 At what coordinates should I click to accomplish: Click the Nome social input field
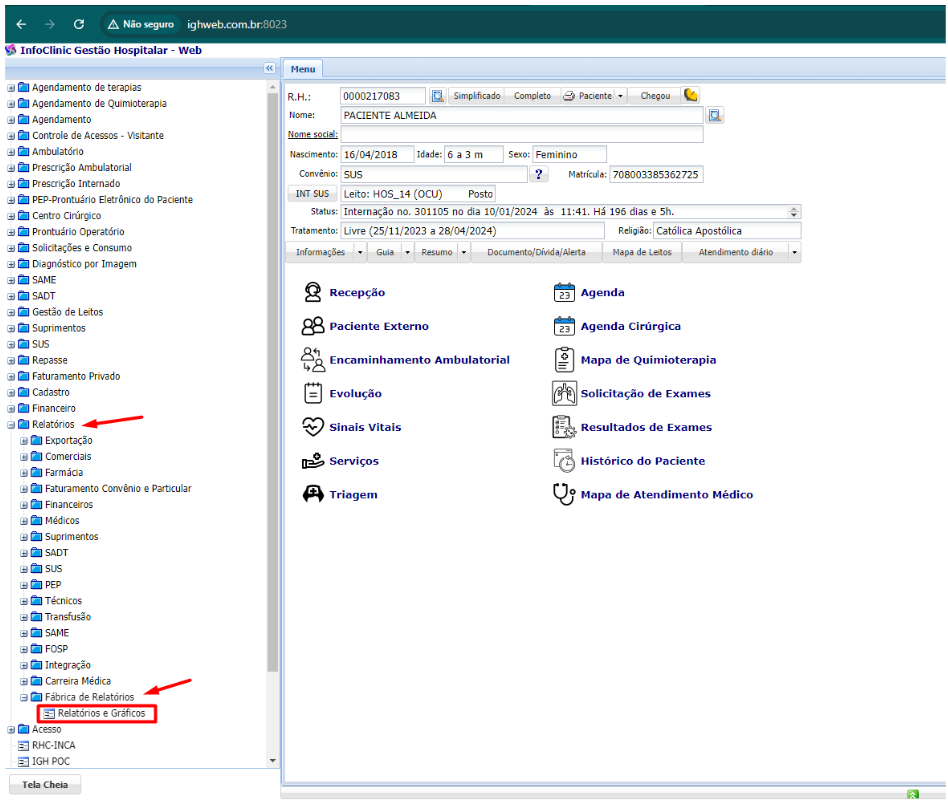522,134
